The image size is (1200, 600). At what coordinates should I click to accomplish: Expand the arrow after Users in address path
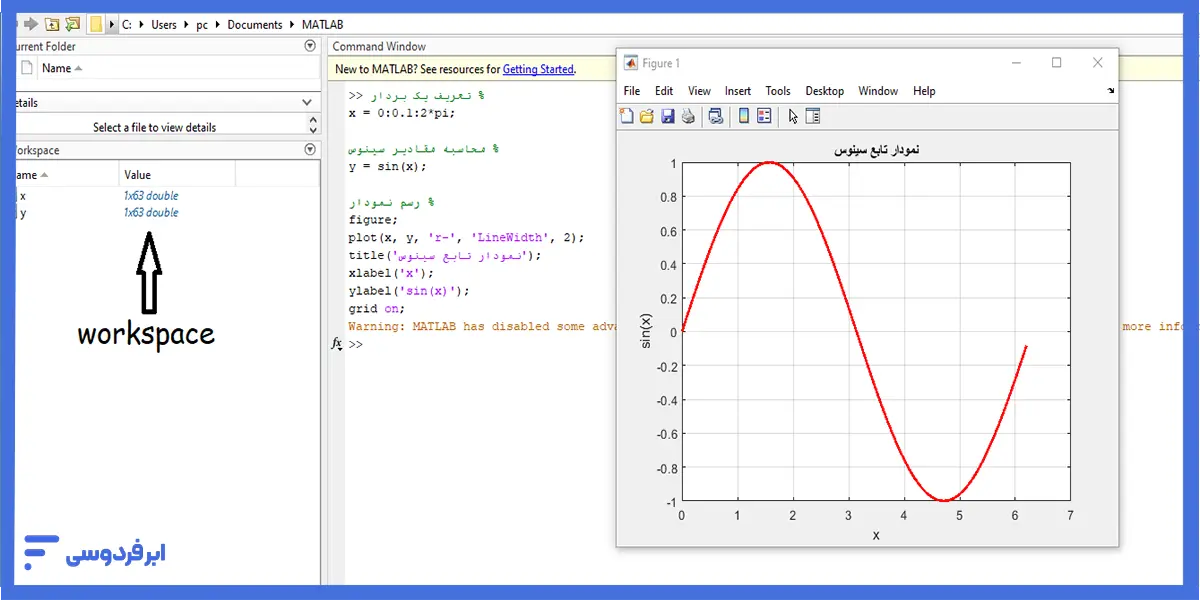(x=187, y=25)
